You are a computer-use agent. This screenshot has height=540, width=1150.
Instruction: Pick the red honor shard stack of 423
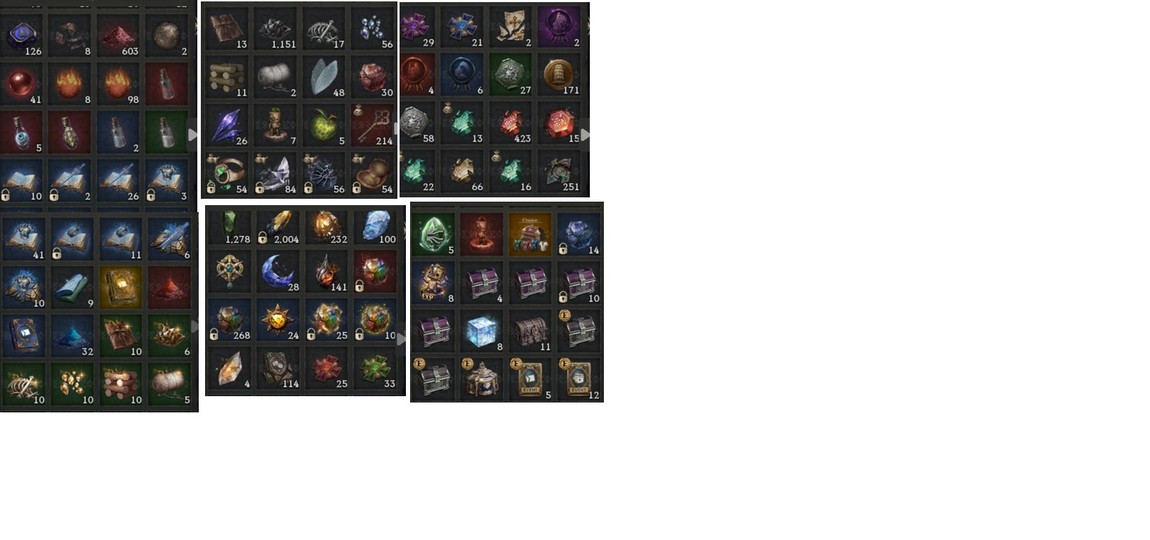(x=510, y=123)
